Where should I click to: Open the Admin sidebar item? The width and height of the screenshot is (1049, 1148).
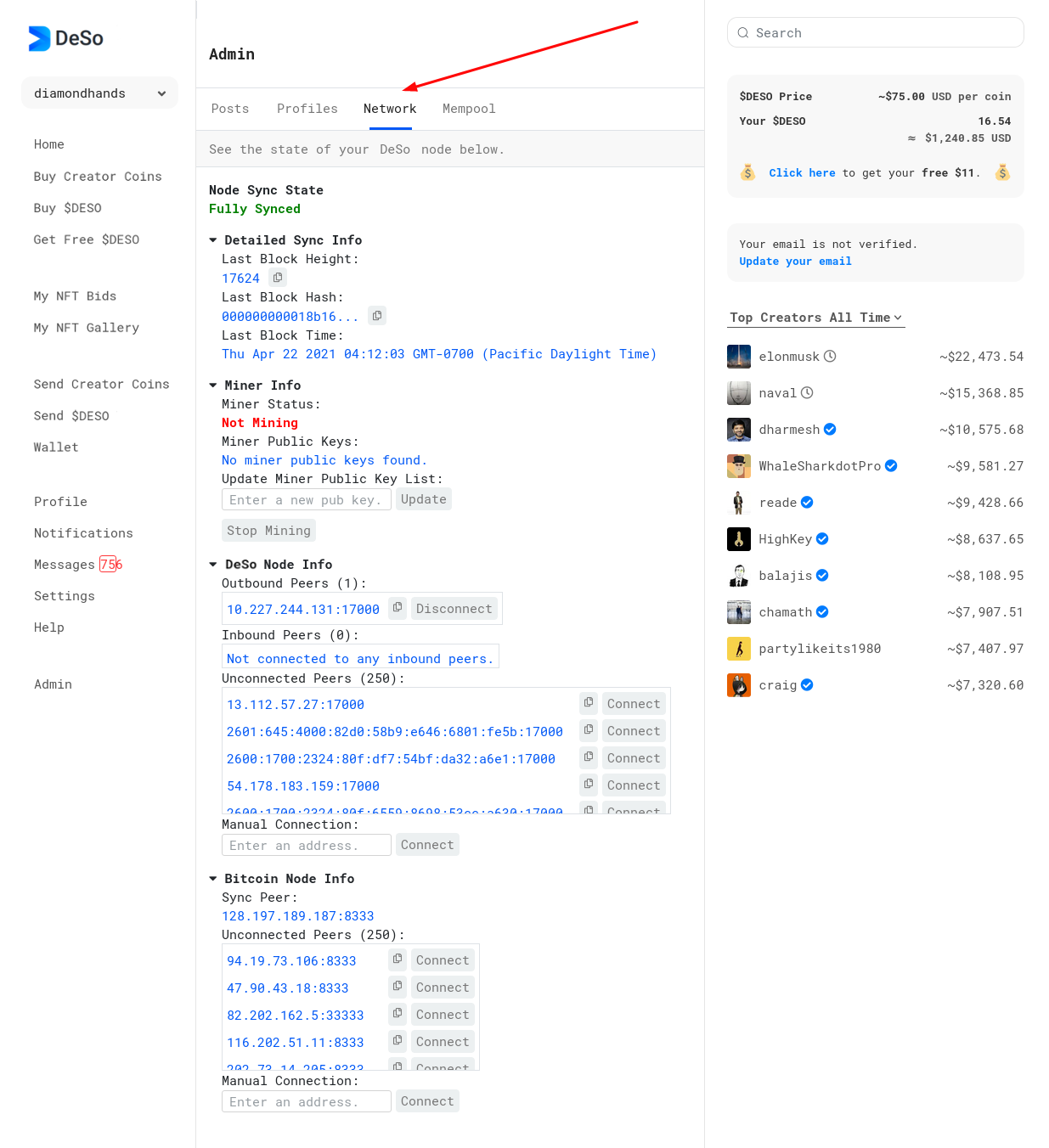53,684
